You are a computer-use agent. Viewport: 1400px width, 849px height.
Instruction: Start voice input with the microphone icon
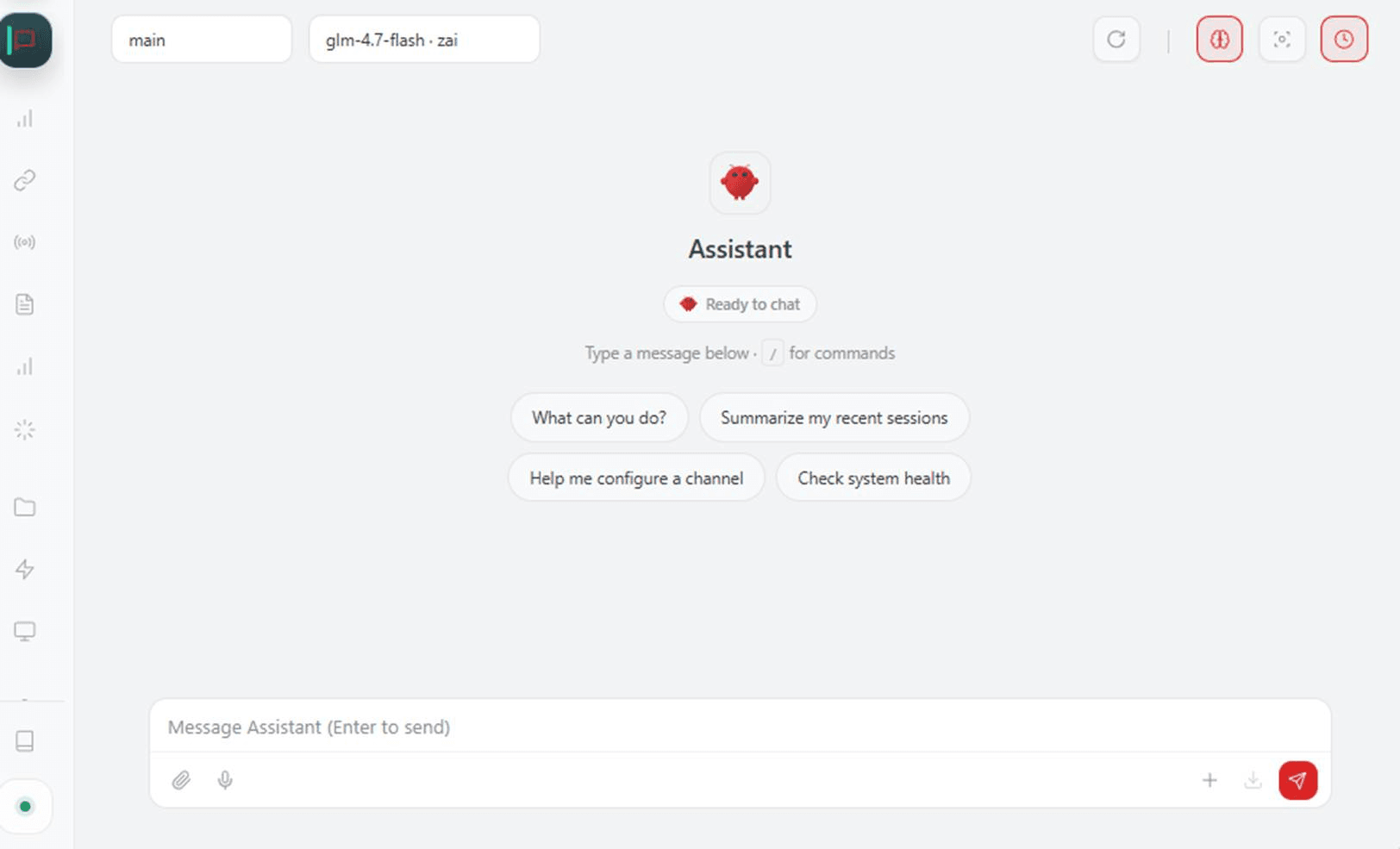click(x=225, y=780)
